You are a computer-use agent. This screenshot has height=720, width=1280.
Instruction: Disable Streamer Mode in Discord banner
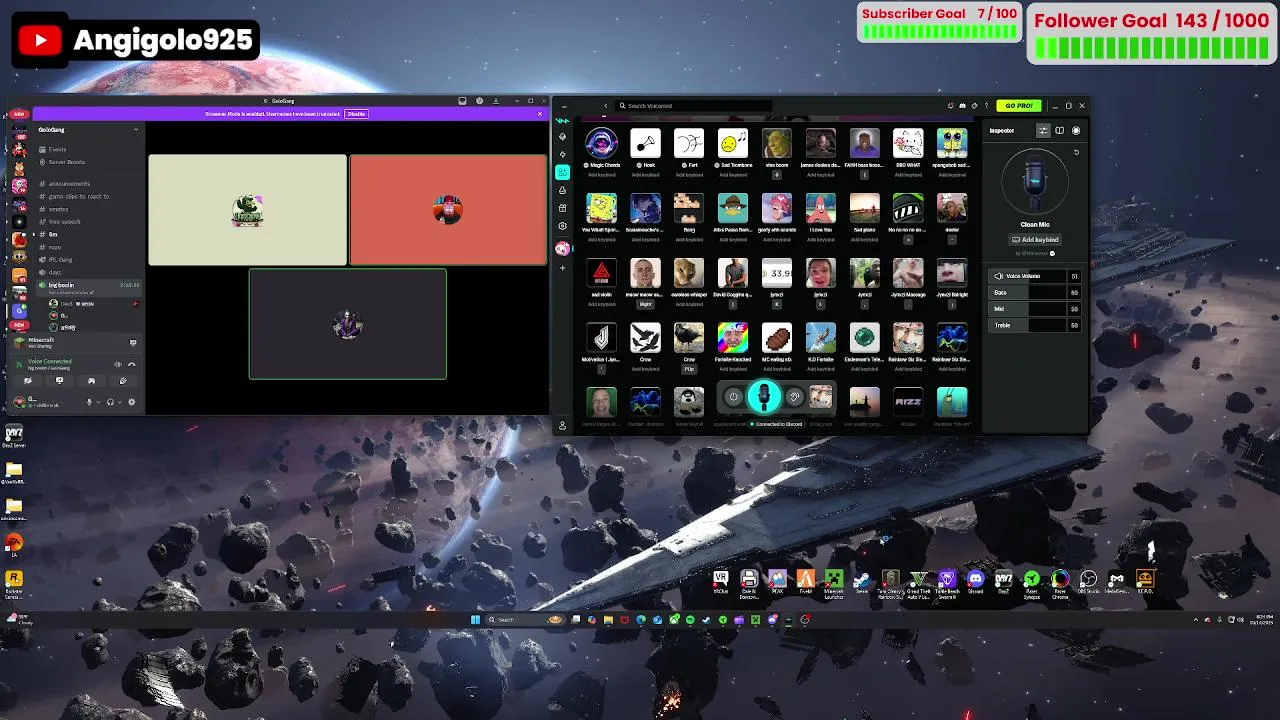(356, 114)
